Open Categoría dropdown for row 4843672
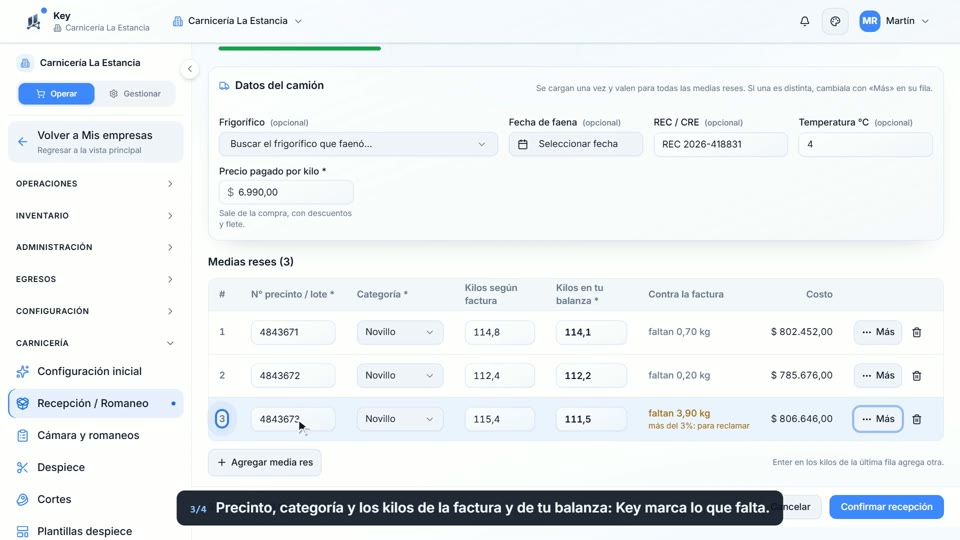The width and height of the screenshot is (960, 540). 400,375
